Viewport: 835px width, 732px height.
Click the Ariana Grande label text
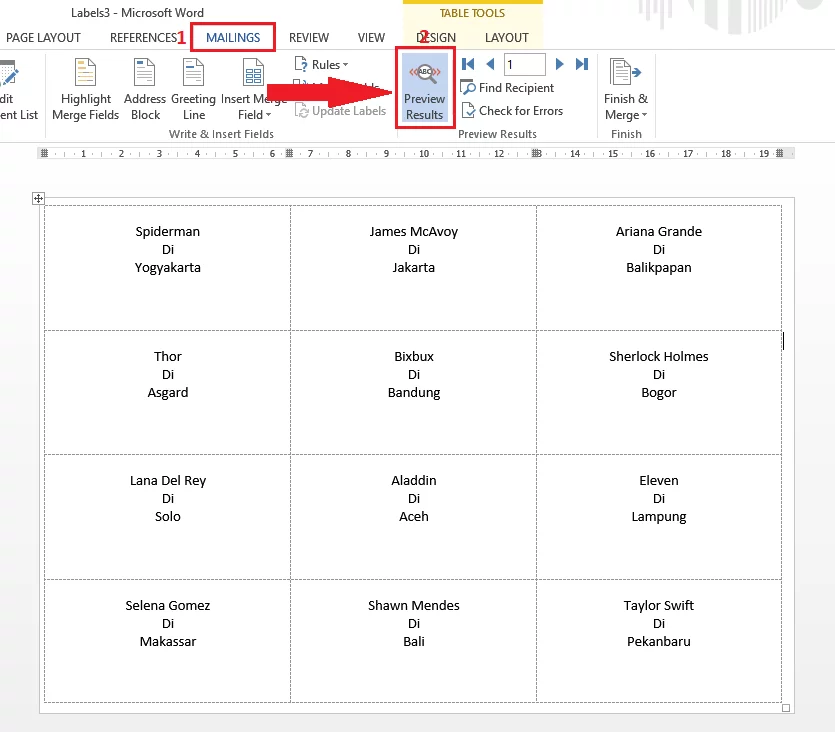pos(659,232)
